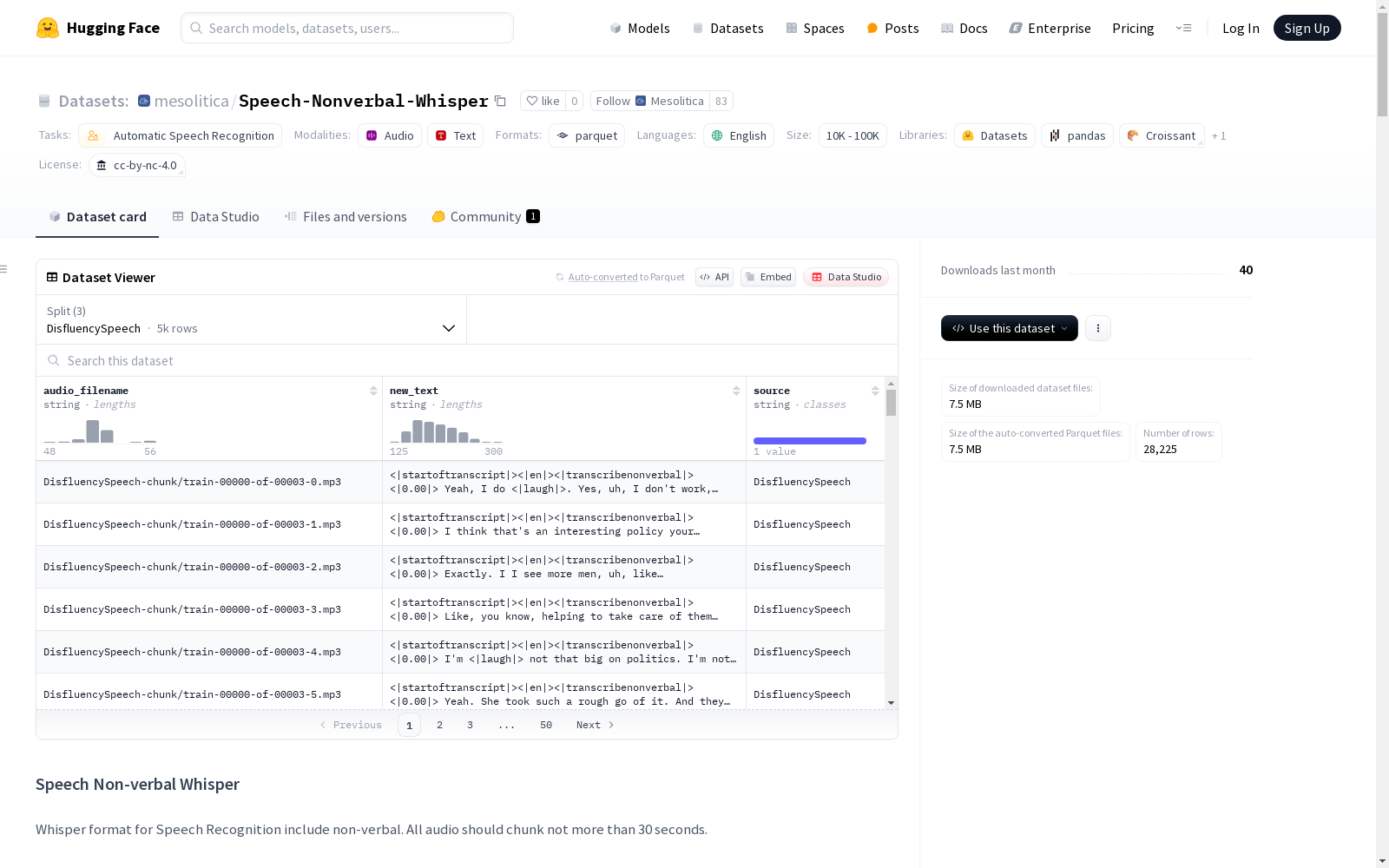
Task: Click the Automatic Speech Recognition task tag
Action: tap(180, 135)
